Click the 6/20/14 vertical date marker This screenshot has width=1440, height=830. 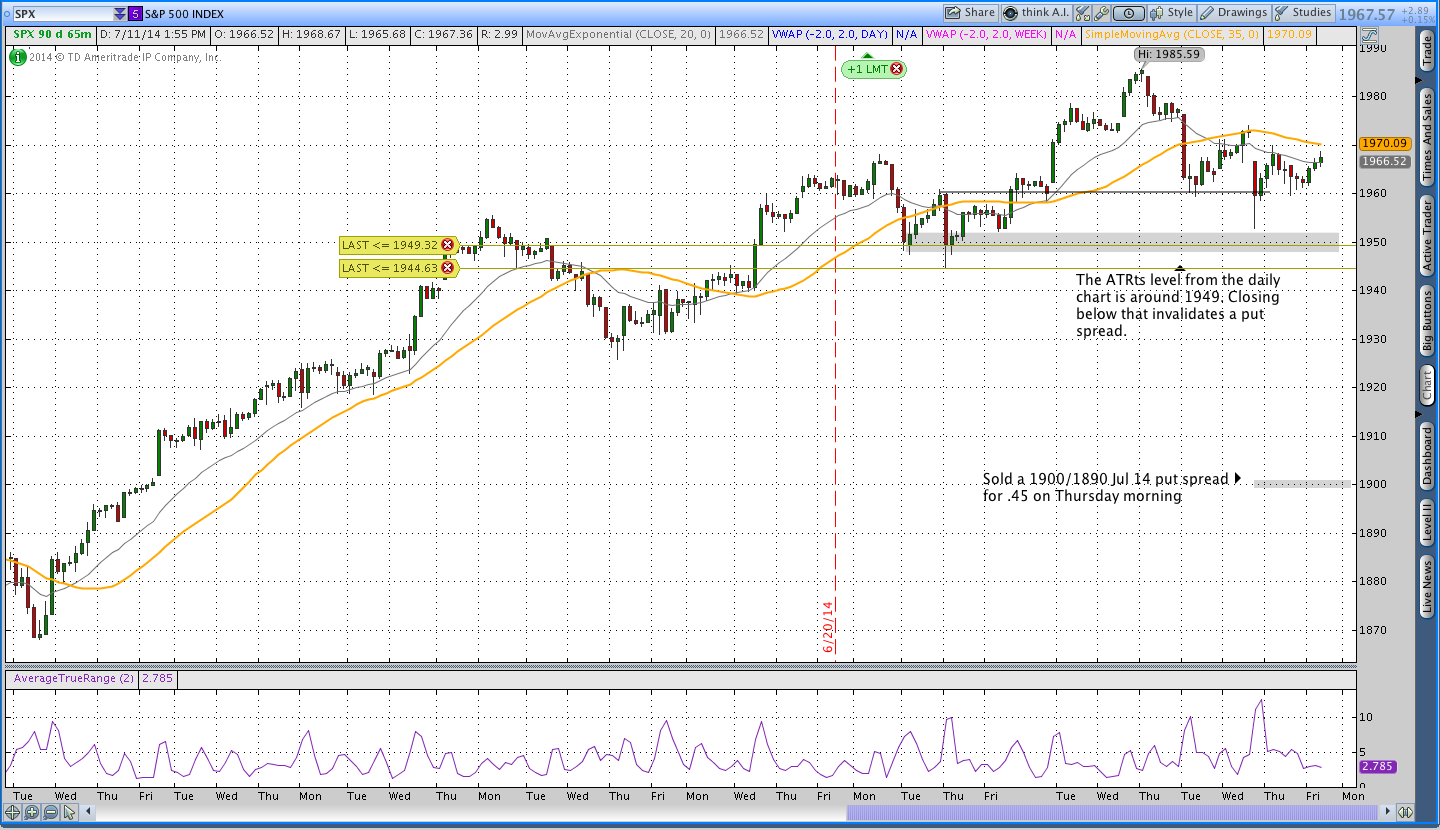click(x=828, y=627)
